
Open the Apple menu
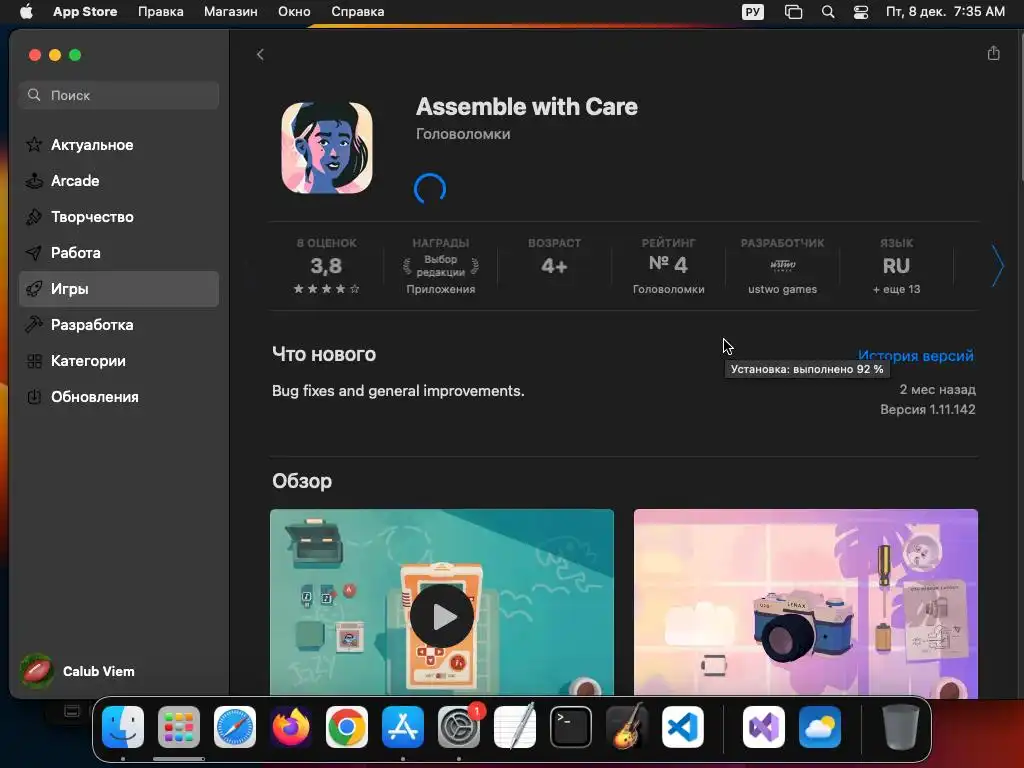point(26,12)
